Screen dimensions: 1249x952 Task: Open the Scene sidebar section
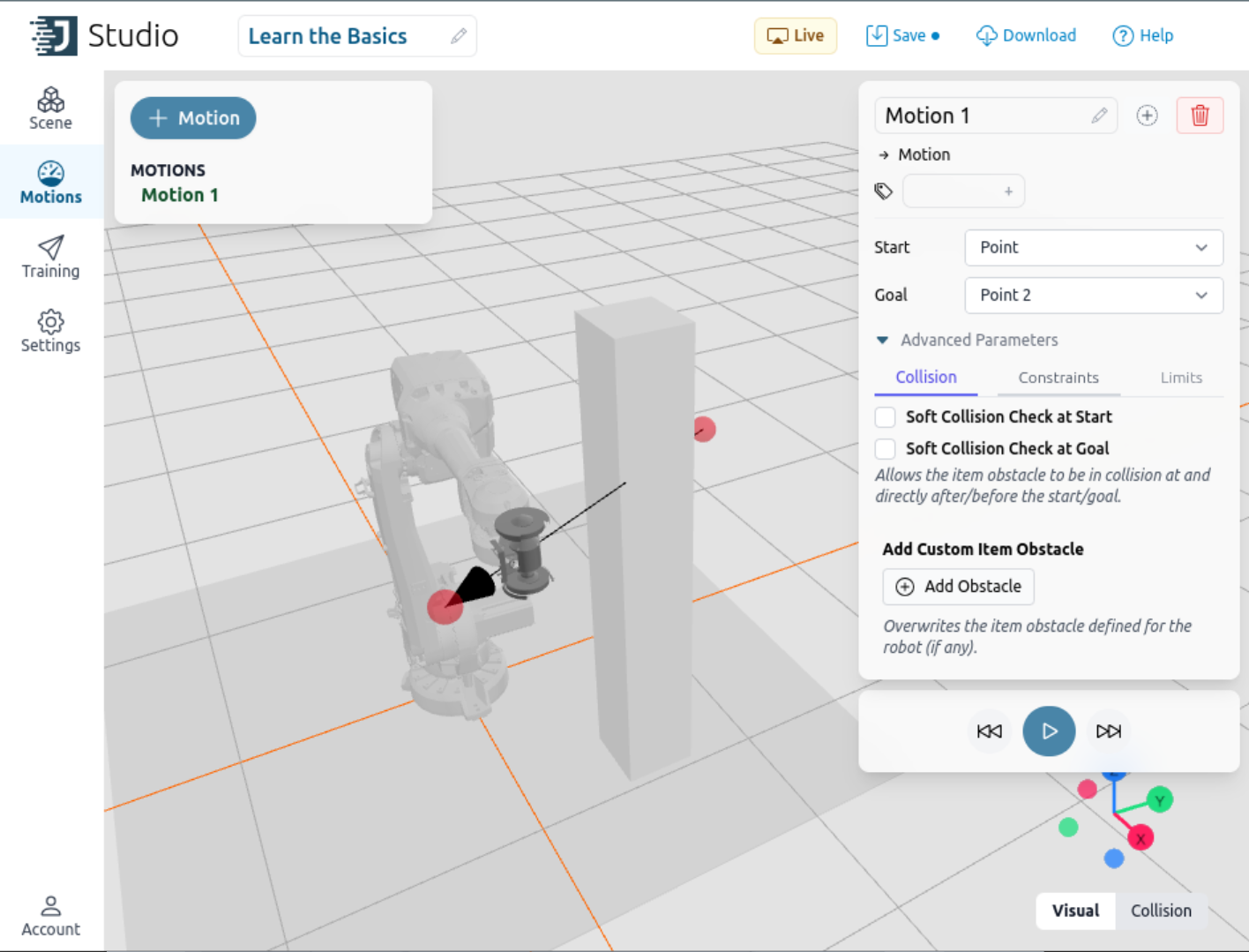(50, 109)
